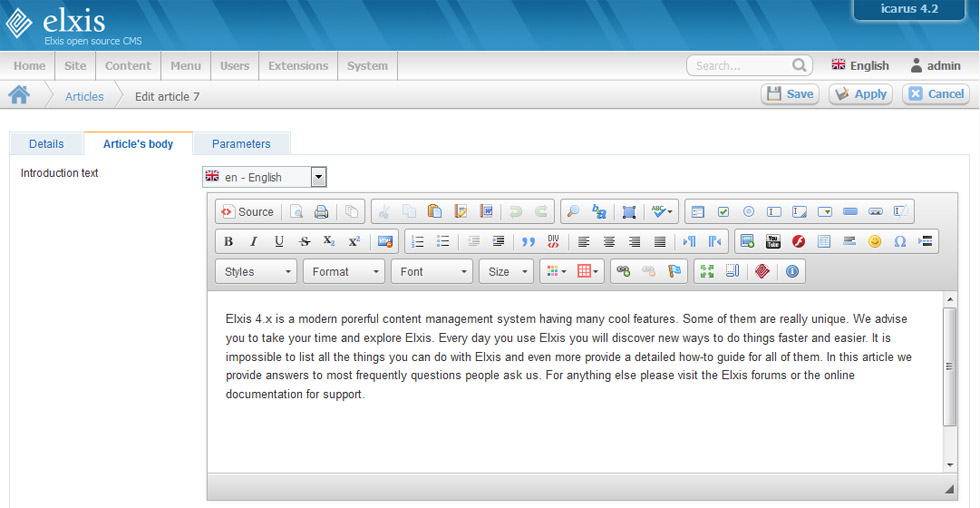Toggle underline formatting
Screen dimensions: 980x508
click(279, 242)
